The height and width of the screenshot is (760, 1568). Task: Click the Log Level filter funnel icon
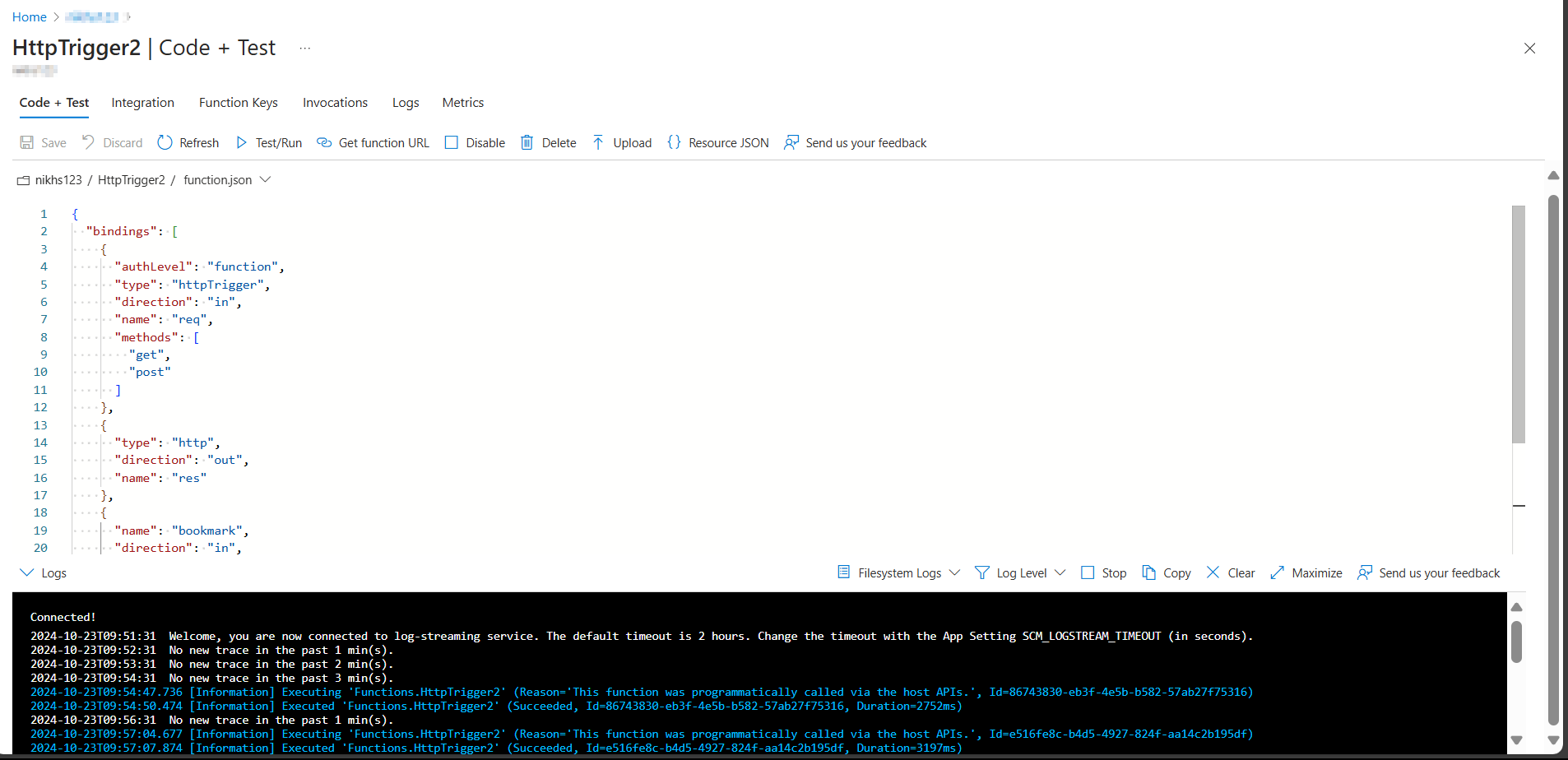coord(981,572)
